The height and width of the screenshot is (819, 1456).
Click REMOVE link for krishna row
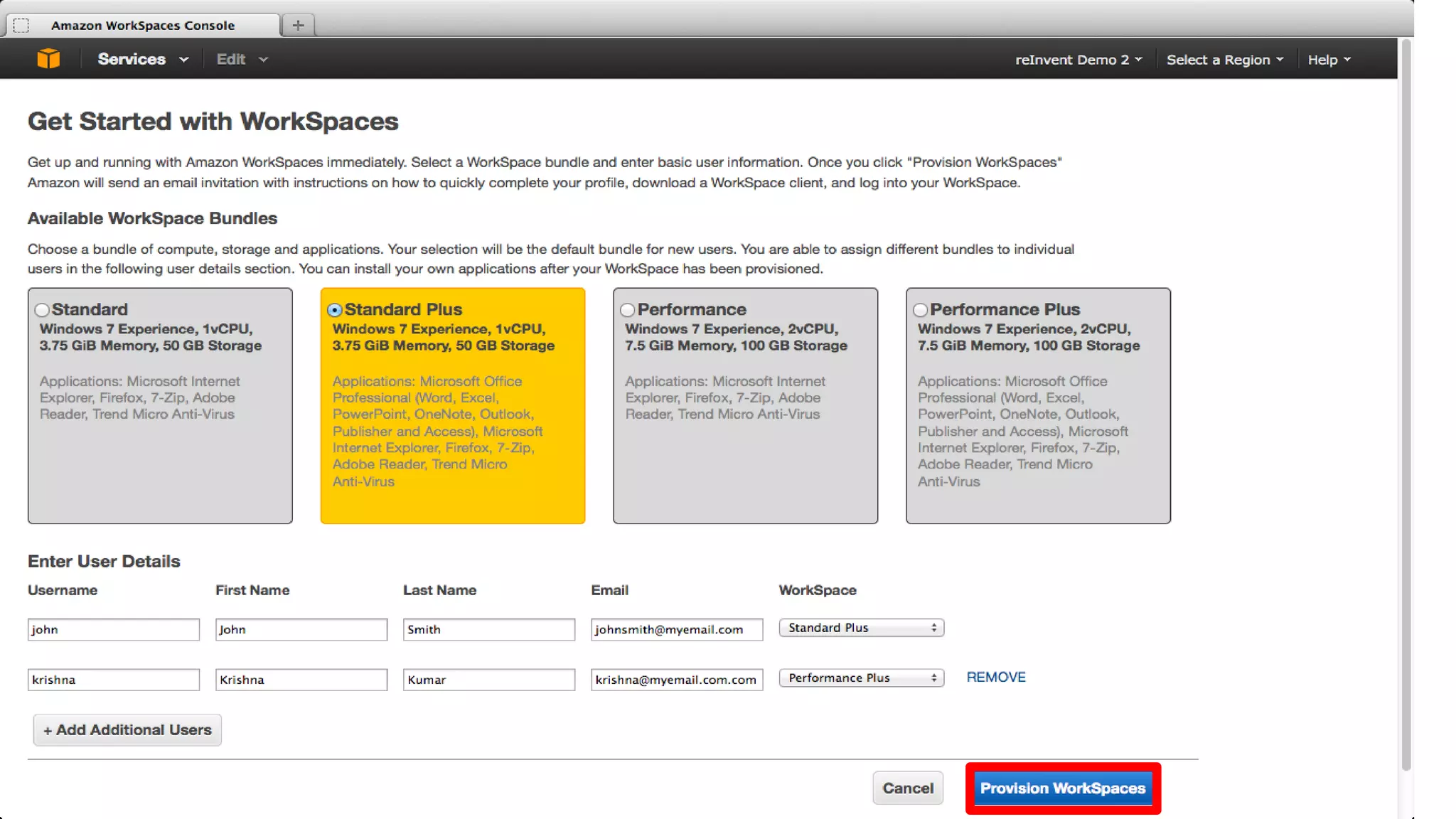(x=995, y=677)
